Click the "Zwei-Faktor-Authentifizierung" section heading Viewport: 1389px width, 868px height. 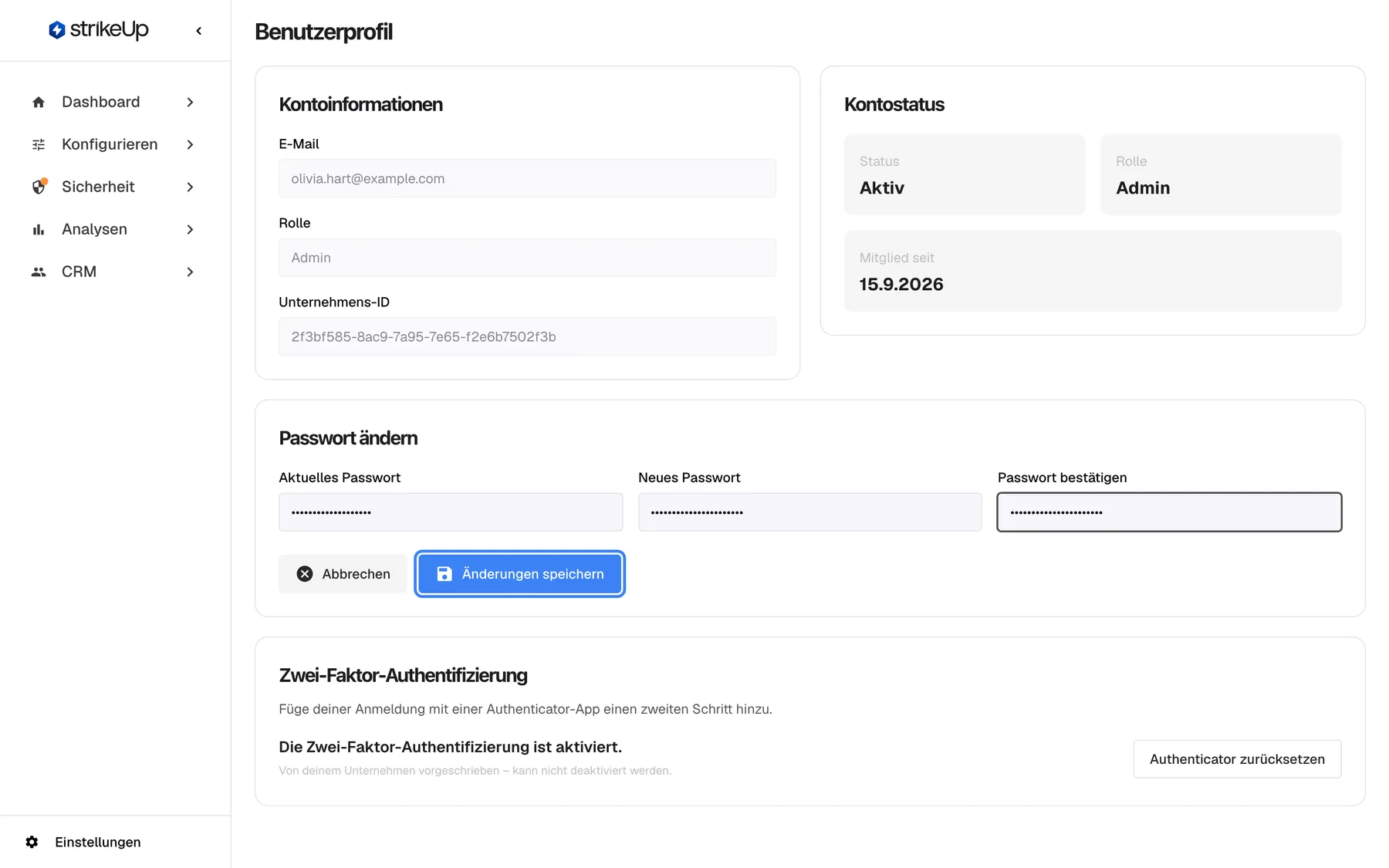tap(403, 676)
